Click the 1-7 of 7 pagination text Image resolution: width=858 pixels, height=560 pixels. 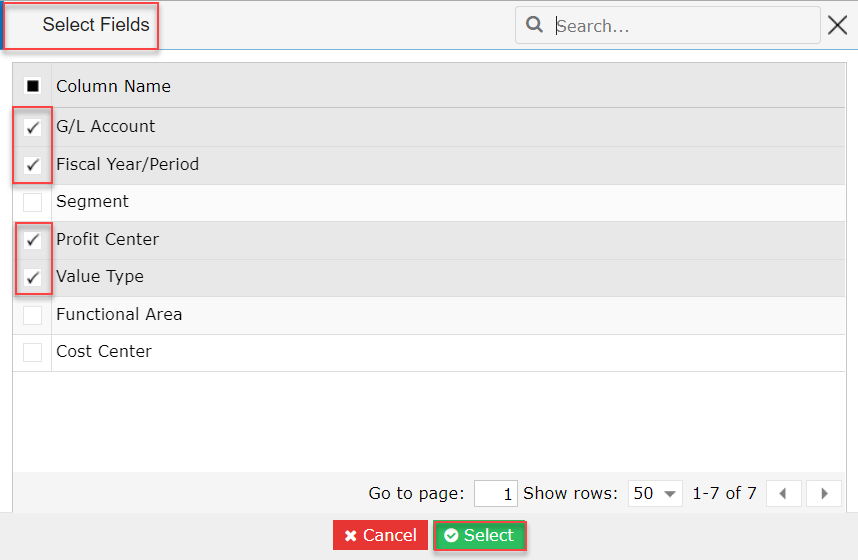click(724, 493)
